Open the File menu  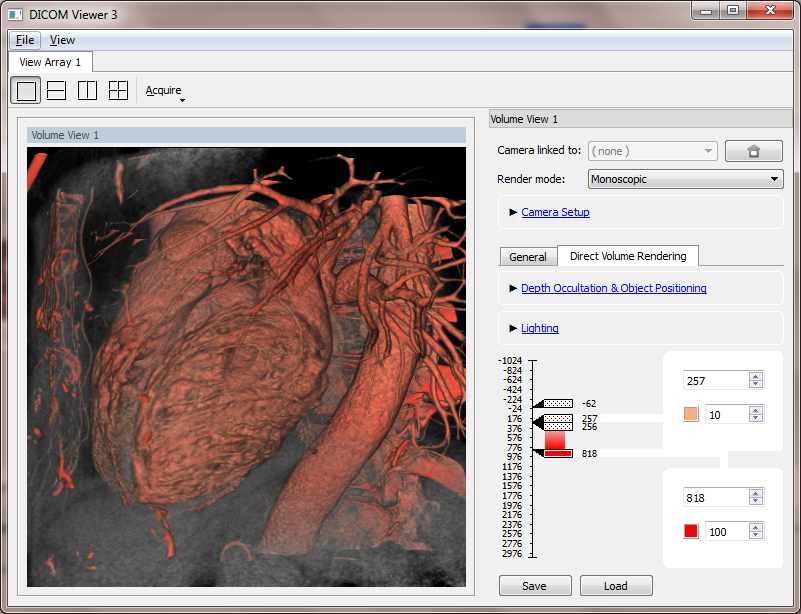coord(25,40)
